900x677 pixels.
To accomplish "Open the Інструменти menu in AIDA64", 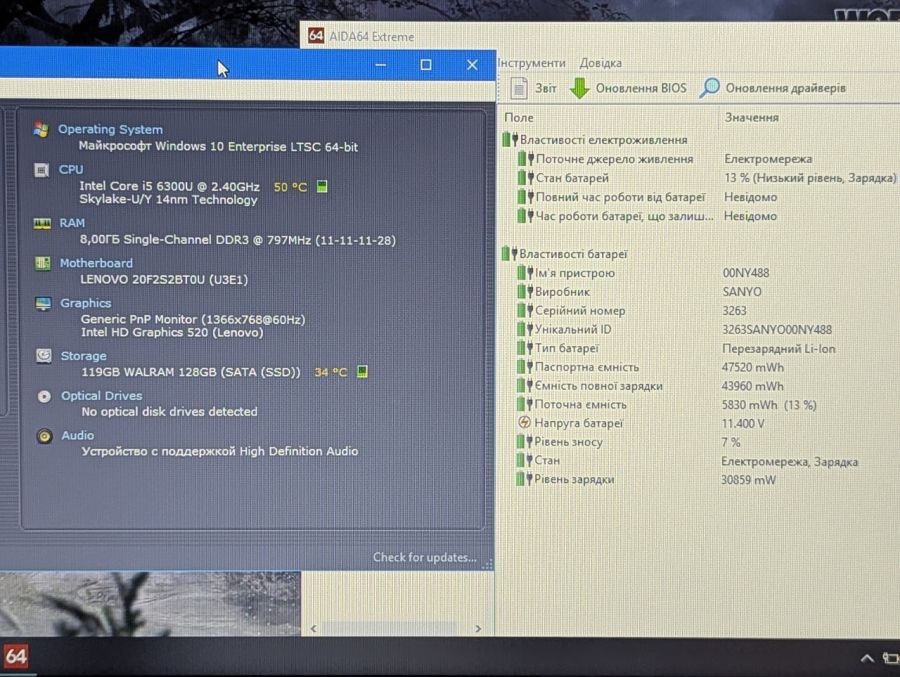I will point(532,63).
